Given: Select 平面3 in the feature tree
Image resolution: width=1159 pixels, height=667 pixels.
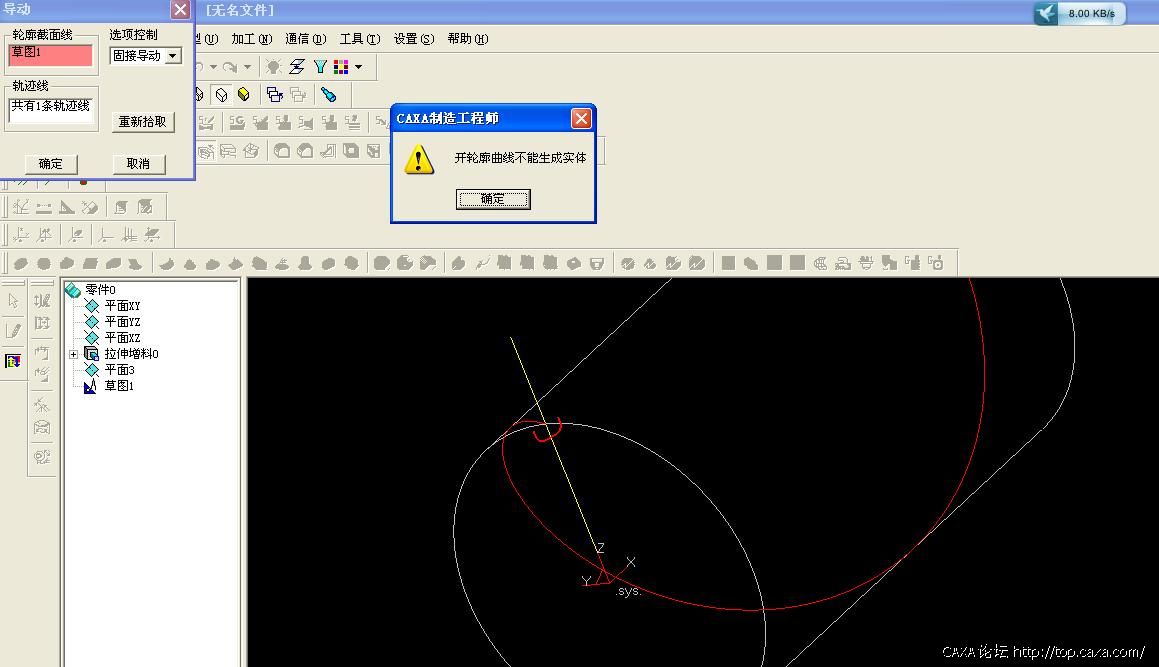Looking at the screenshot, I should tap(119, 370).
